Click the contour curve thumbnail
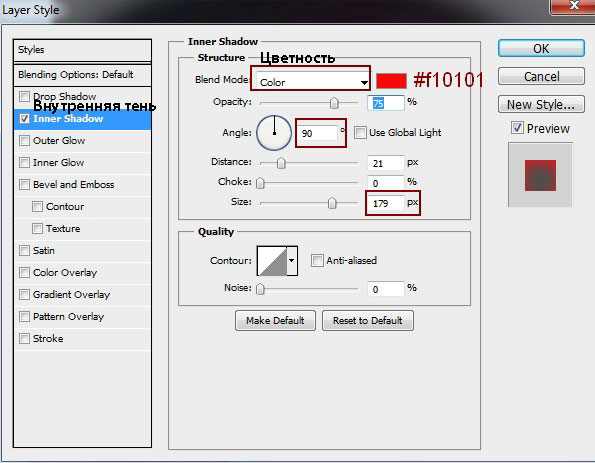This screenshot has width=595, height=463. [272, 261]
